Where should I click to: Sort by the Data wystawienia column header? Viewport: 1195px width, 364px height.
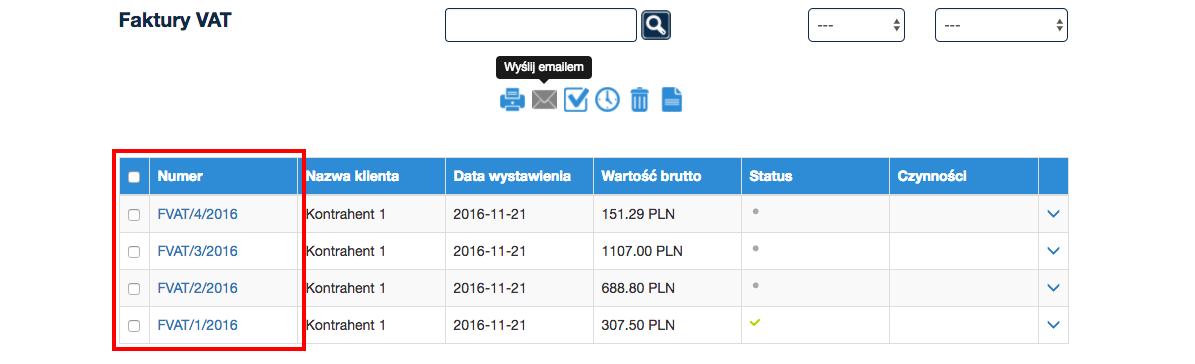tap(512, 177)
